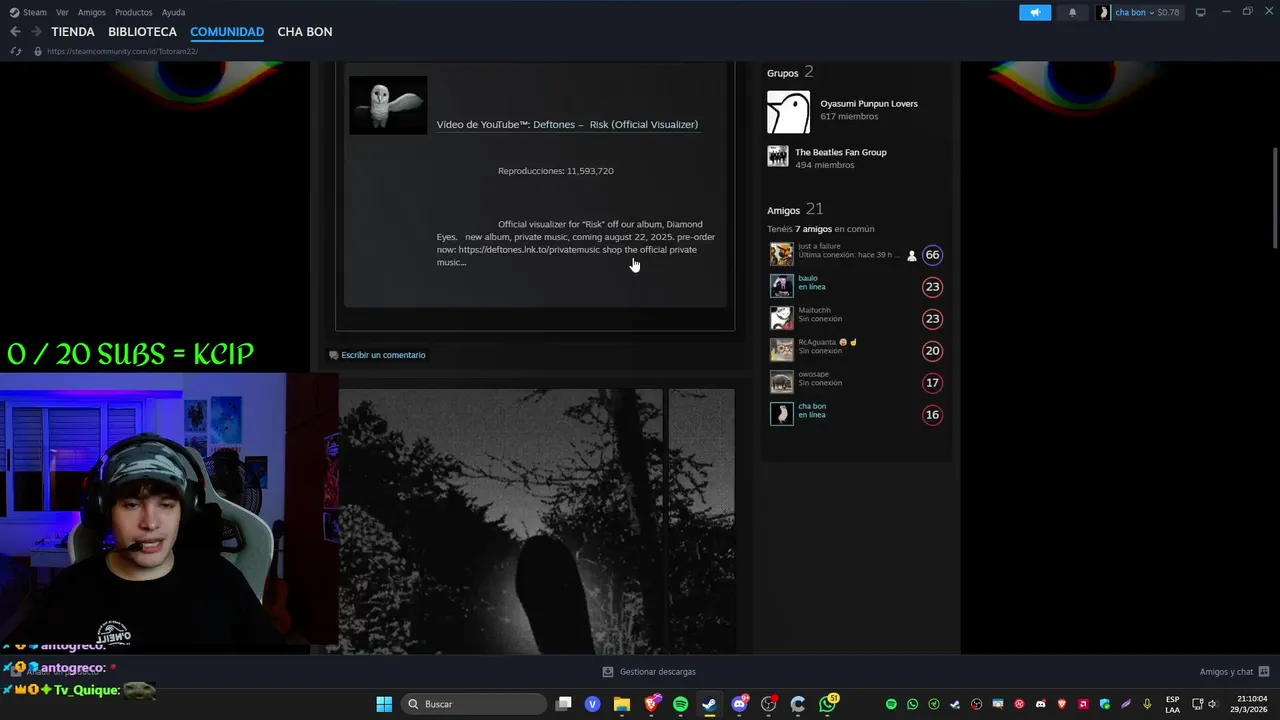
Task: Open friend RcAguanta avatar
Action: coord(781,350)
